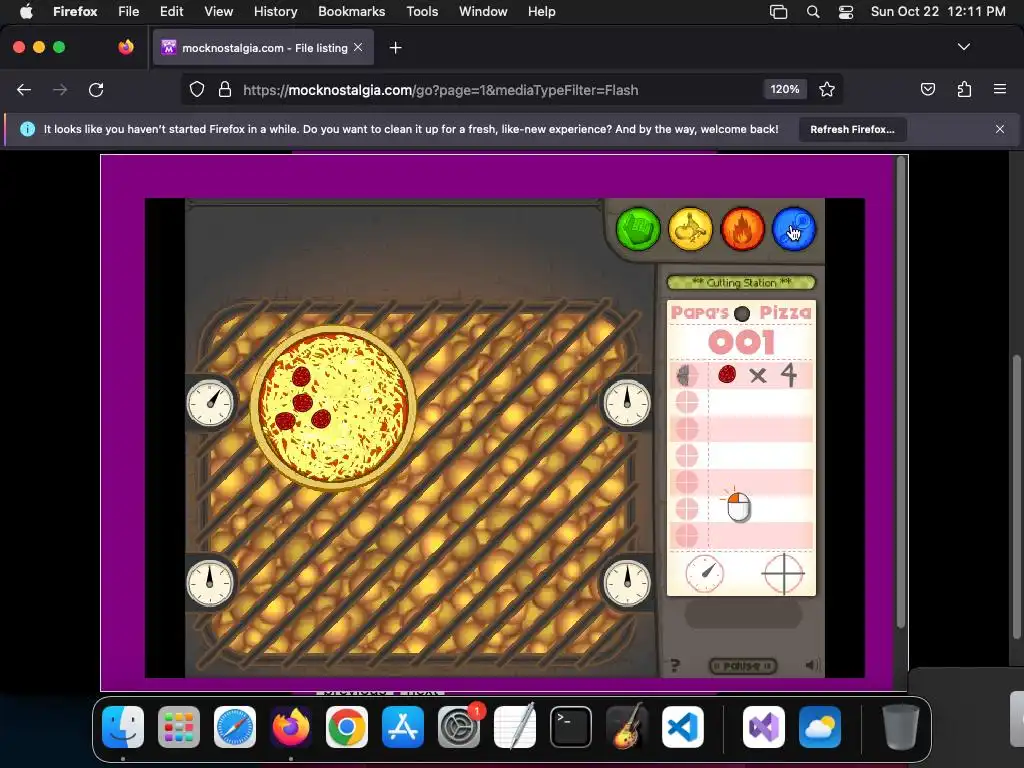Click the mouse hint icon on the ticket
This screenshot has height=768, width=1024.
738,506
